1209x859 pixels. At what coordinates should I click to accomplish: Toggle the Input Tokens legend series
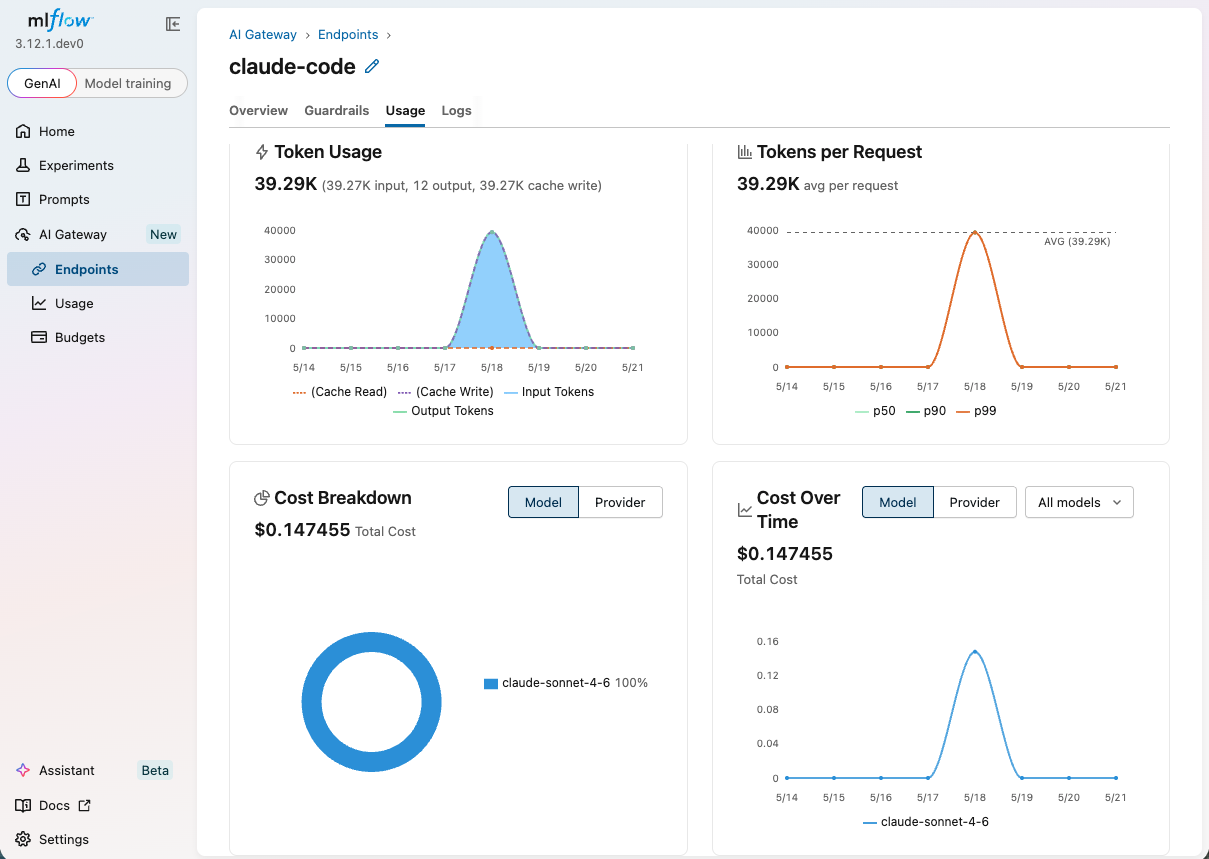pyautogui.click(x=549, y=392)
